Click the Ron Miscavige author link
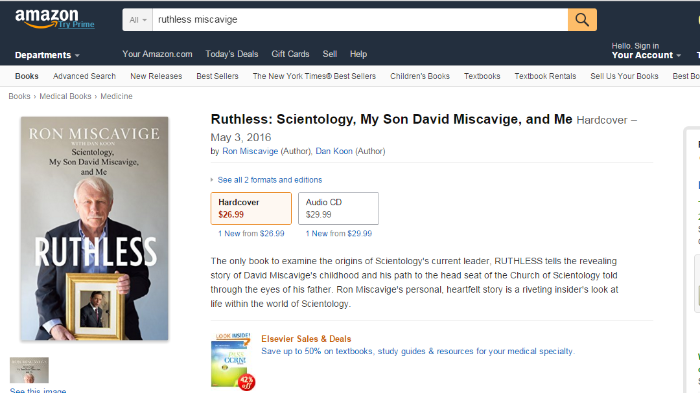Screen dimensions: 700x393 (250, 151)
